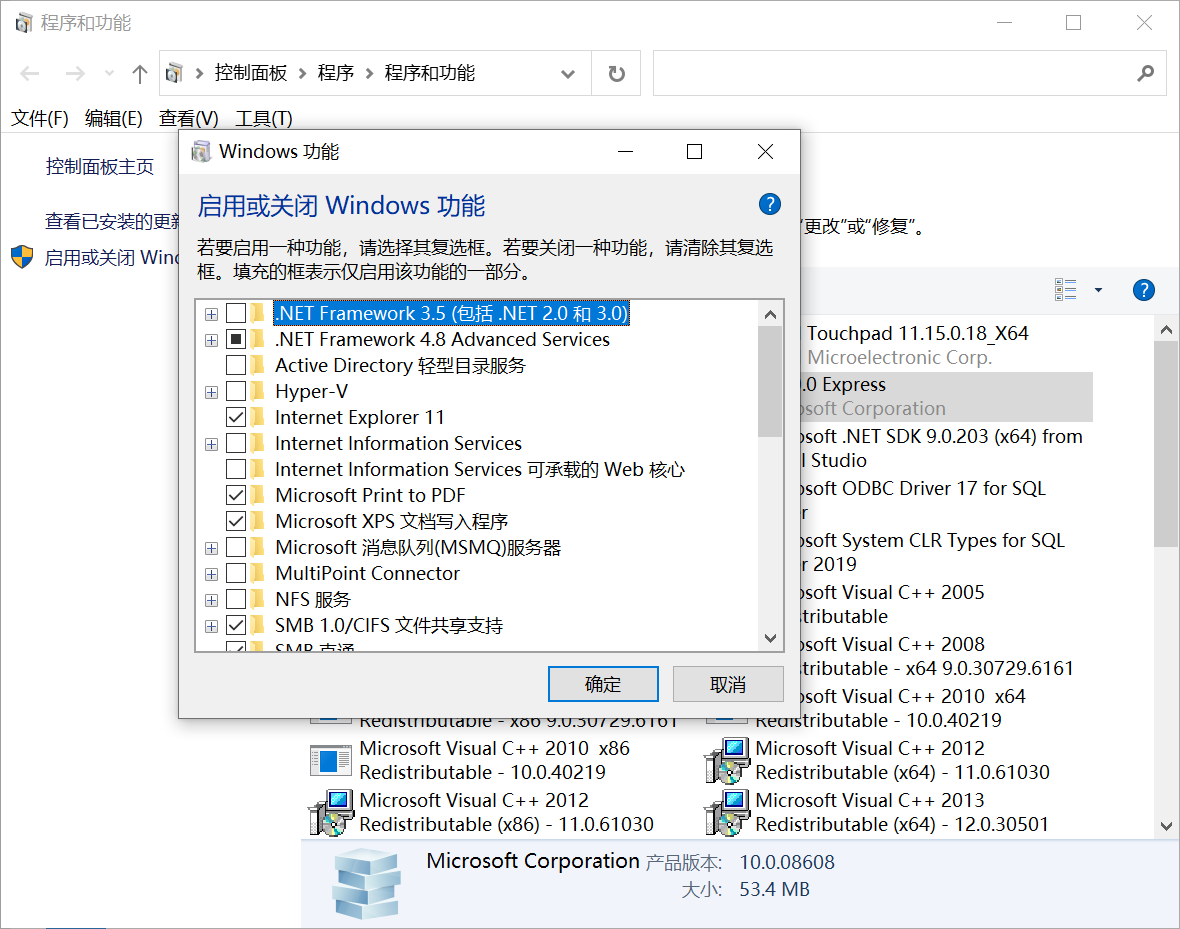Click the 程序和功能 window title icon
Image resolution: width=1180 pixels, height=929 pixels.
[x=24, y=23]
